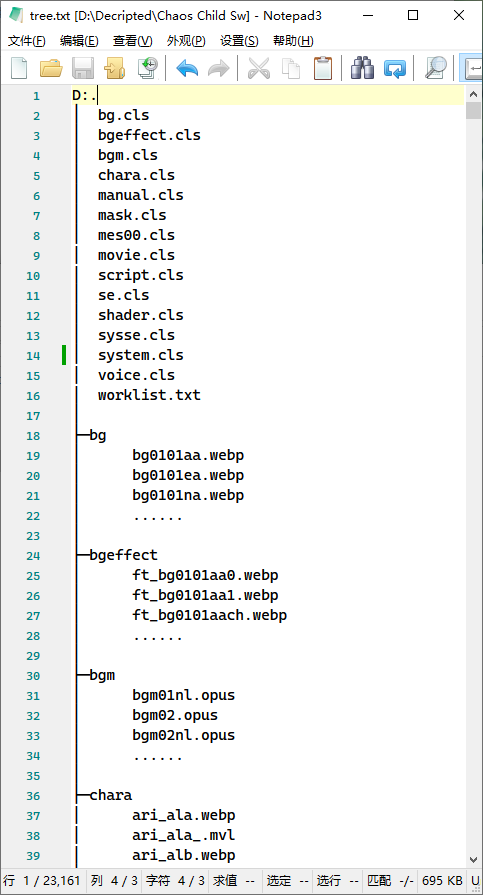Place cursor on worklist.txt line
This screenshot has height=895, width=483.
click(149, 395)
